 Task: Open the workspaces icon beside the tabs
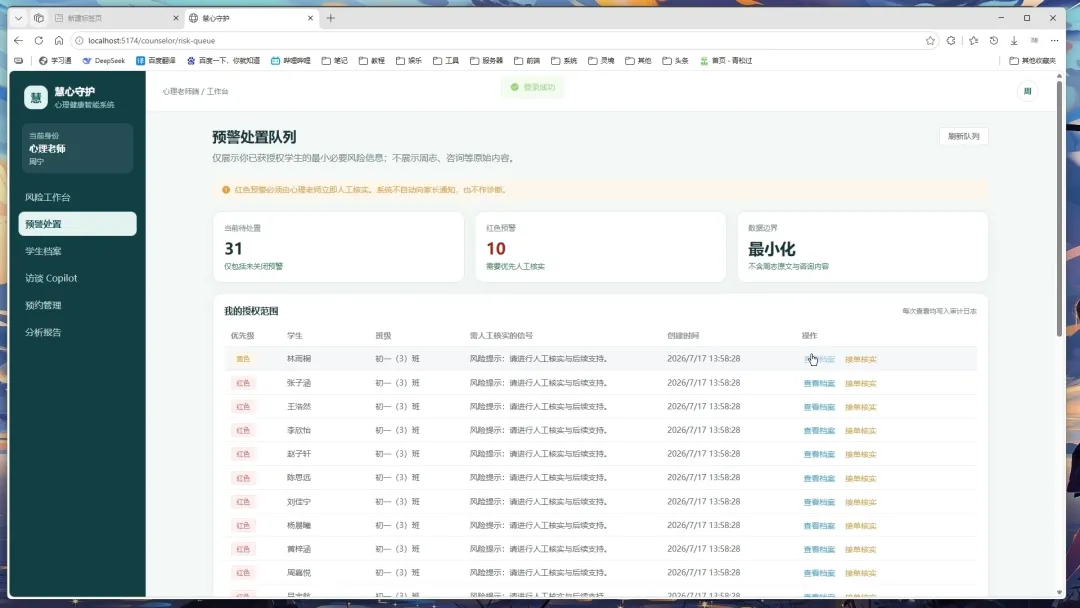click(x=39, y=18)
